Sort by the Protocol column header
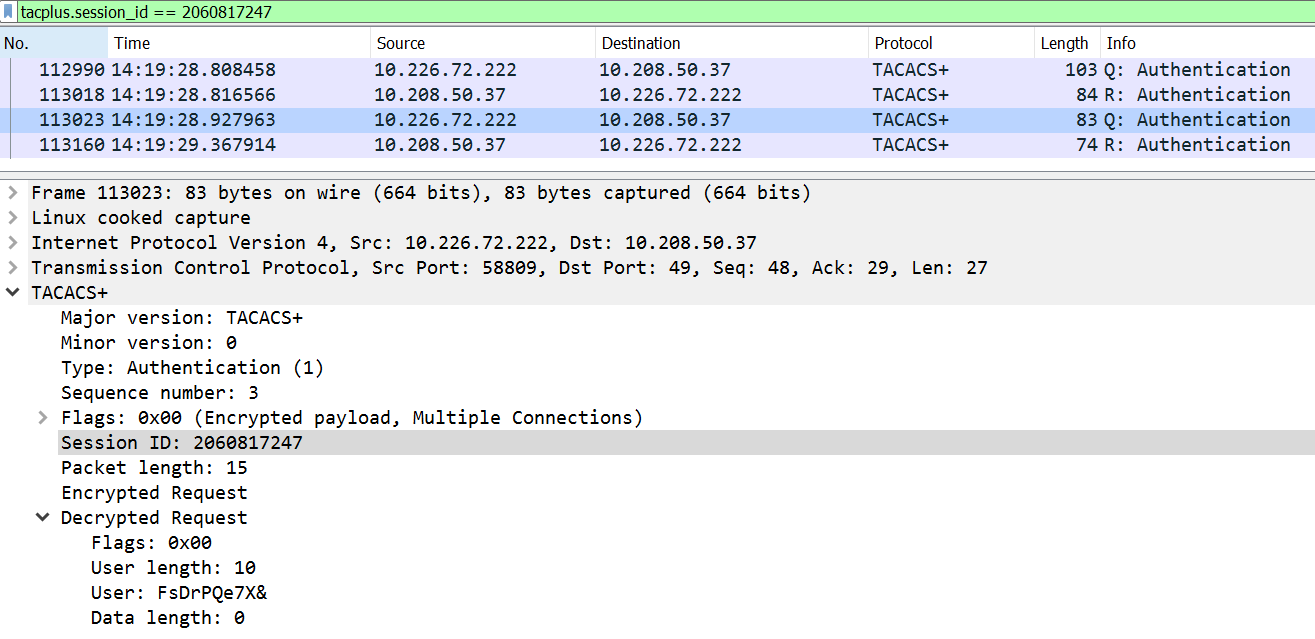1315x639 pixels. point(950,44)
